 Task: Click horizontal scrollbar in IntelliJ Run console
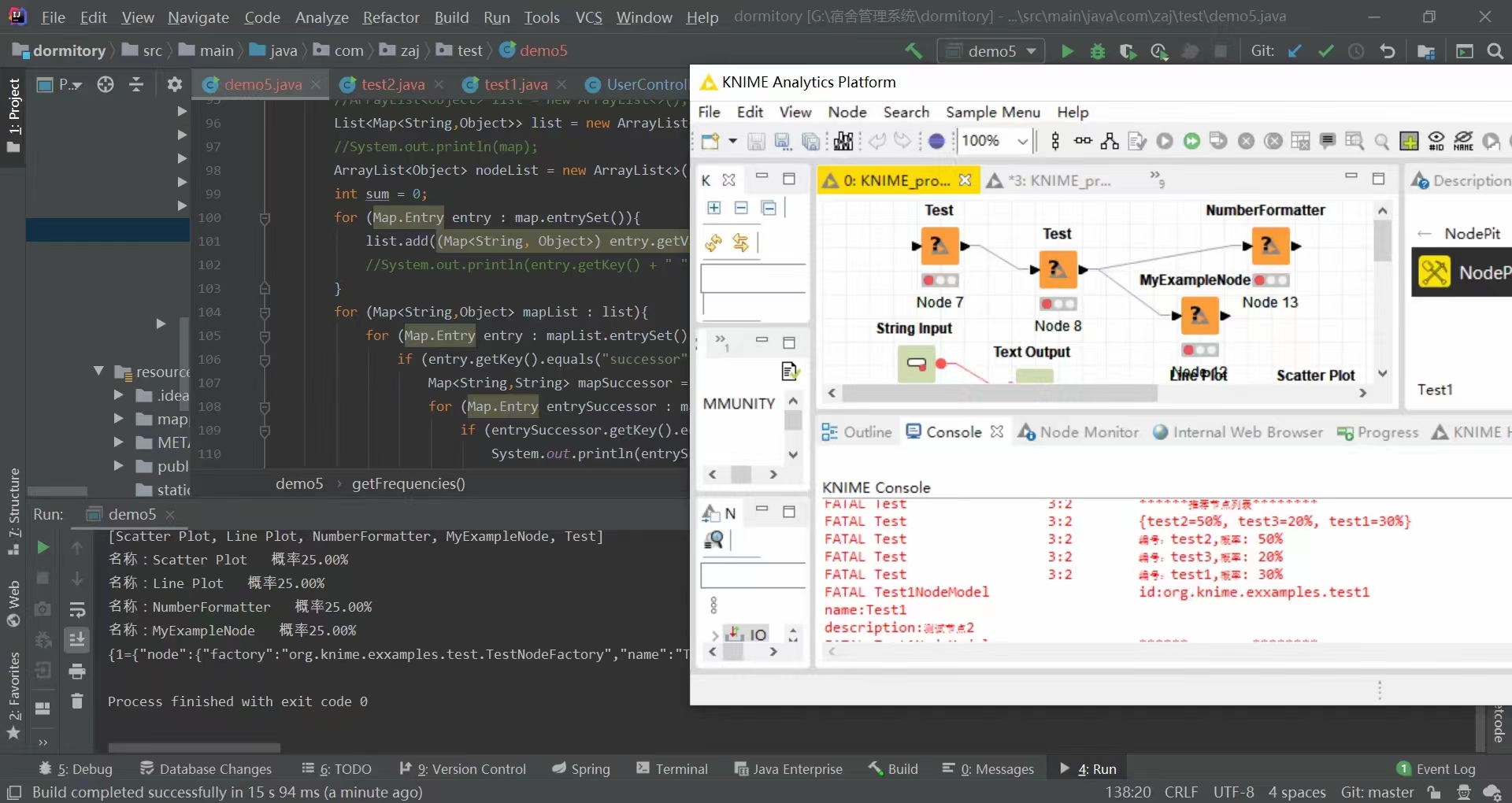click(194, 747)
